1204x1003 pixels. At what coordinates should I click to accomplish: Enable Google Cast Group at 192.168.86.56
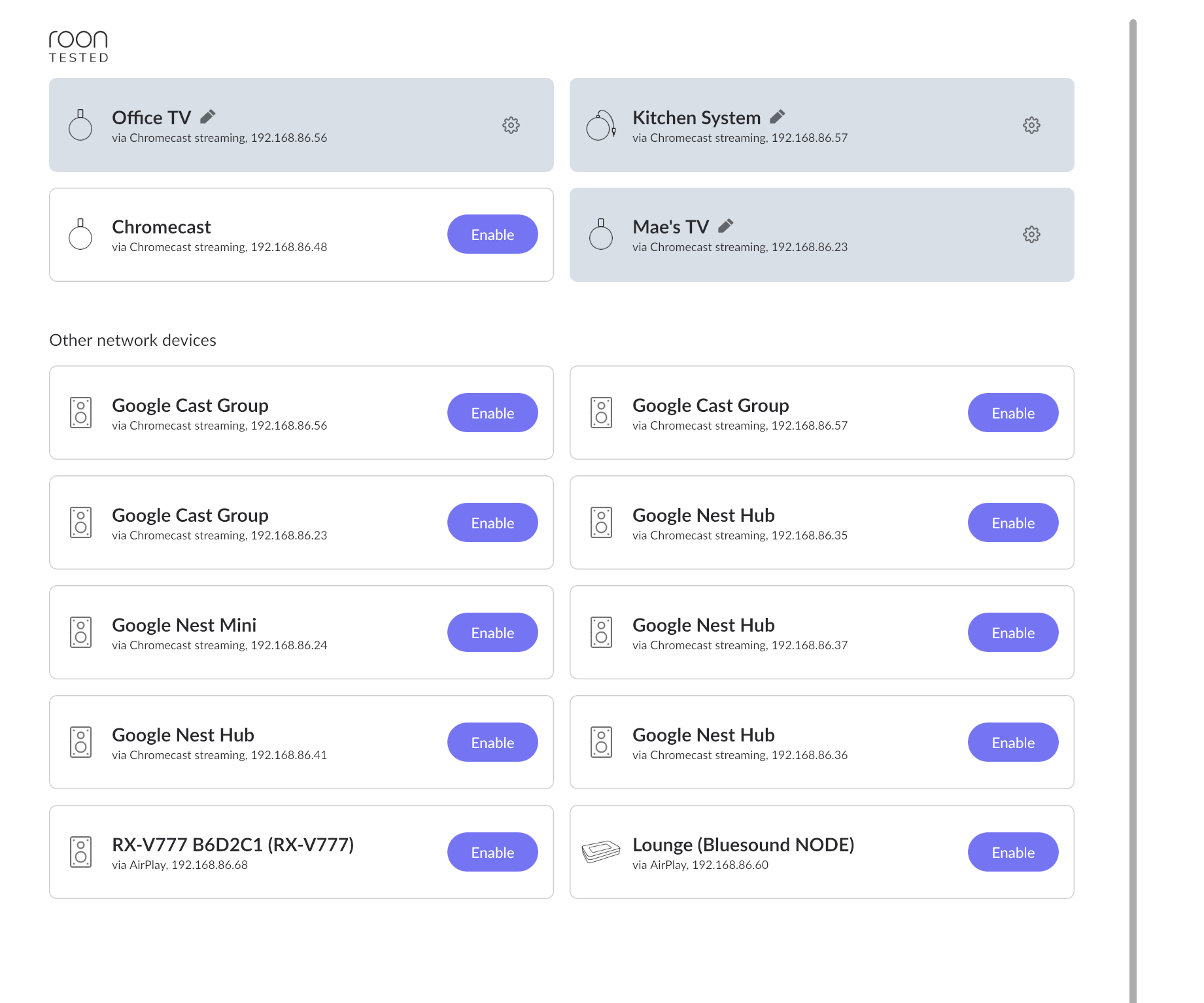pyautogui.click(x=492, y=413)
